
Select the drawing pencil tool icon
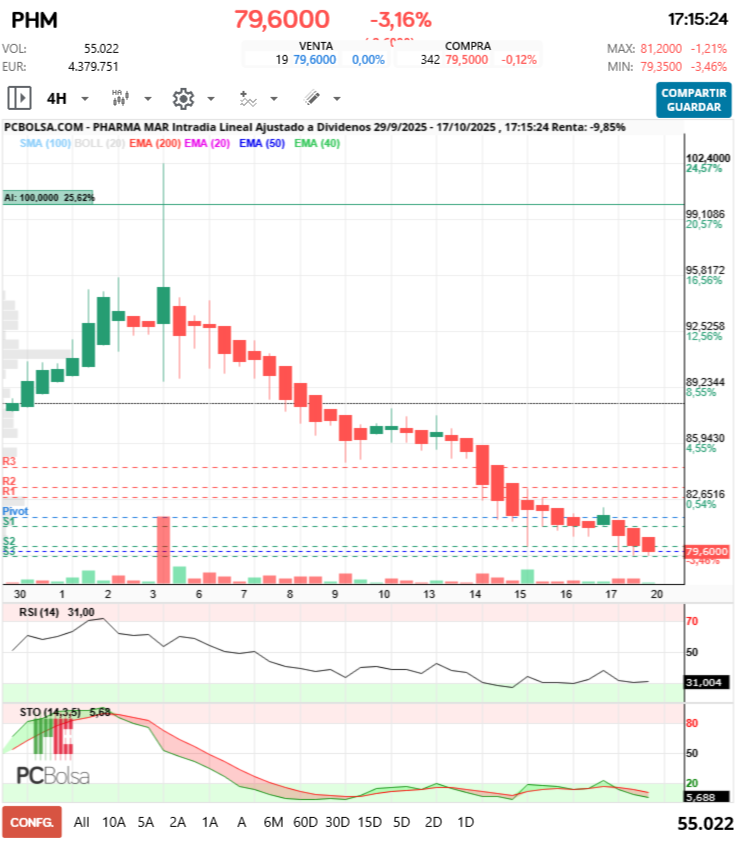coord(311,98)
